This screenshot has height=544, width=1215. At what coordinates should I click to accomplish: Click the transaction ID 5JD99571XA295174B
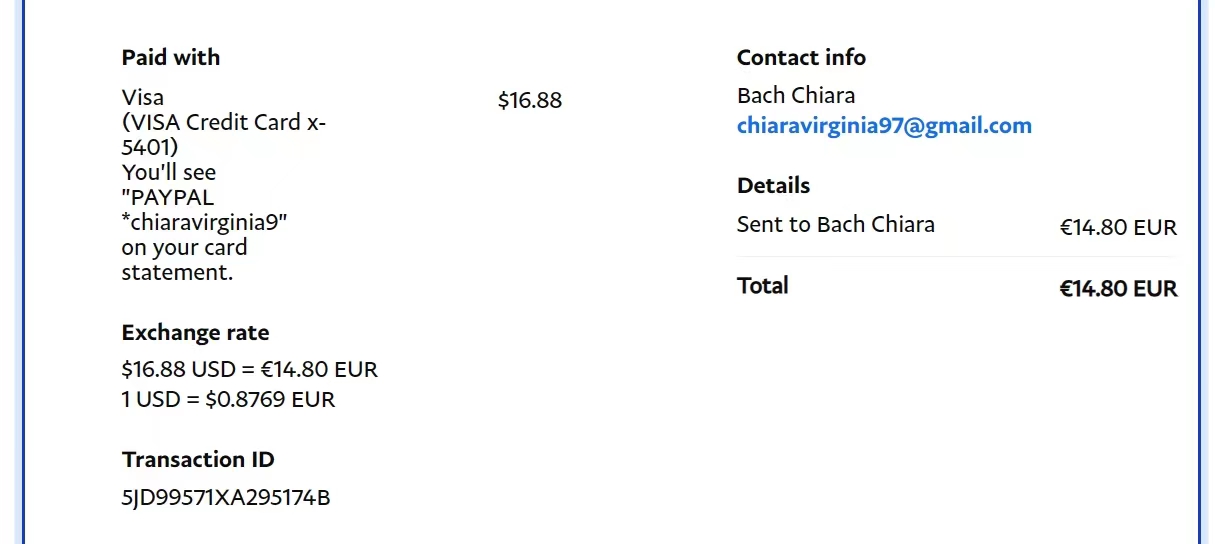click(x=226, y=497)
